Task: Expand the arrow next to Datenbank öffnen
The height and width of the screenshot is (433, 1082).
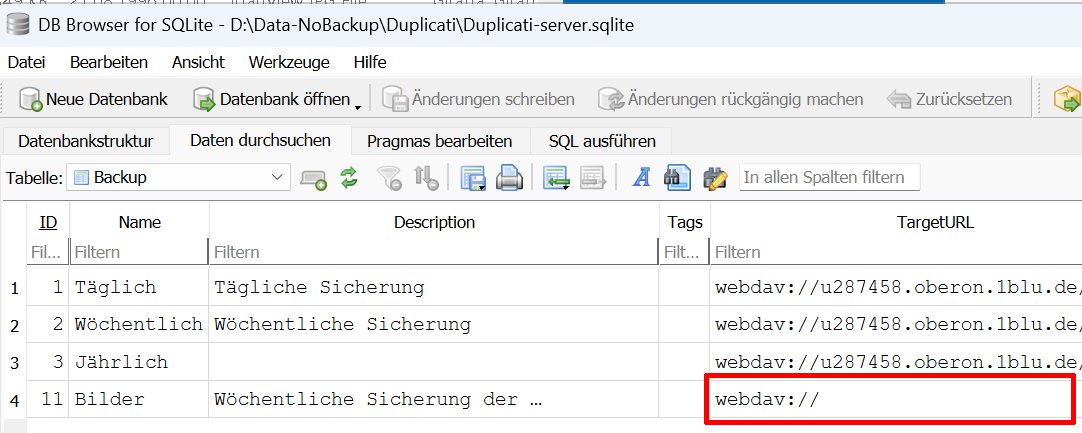Action: pos(357,101)
